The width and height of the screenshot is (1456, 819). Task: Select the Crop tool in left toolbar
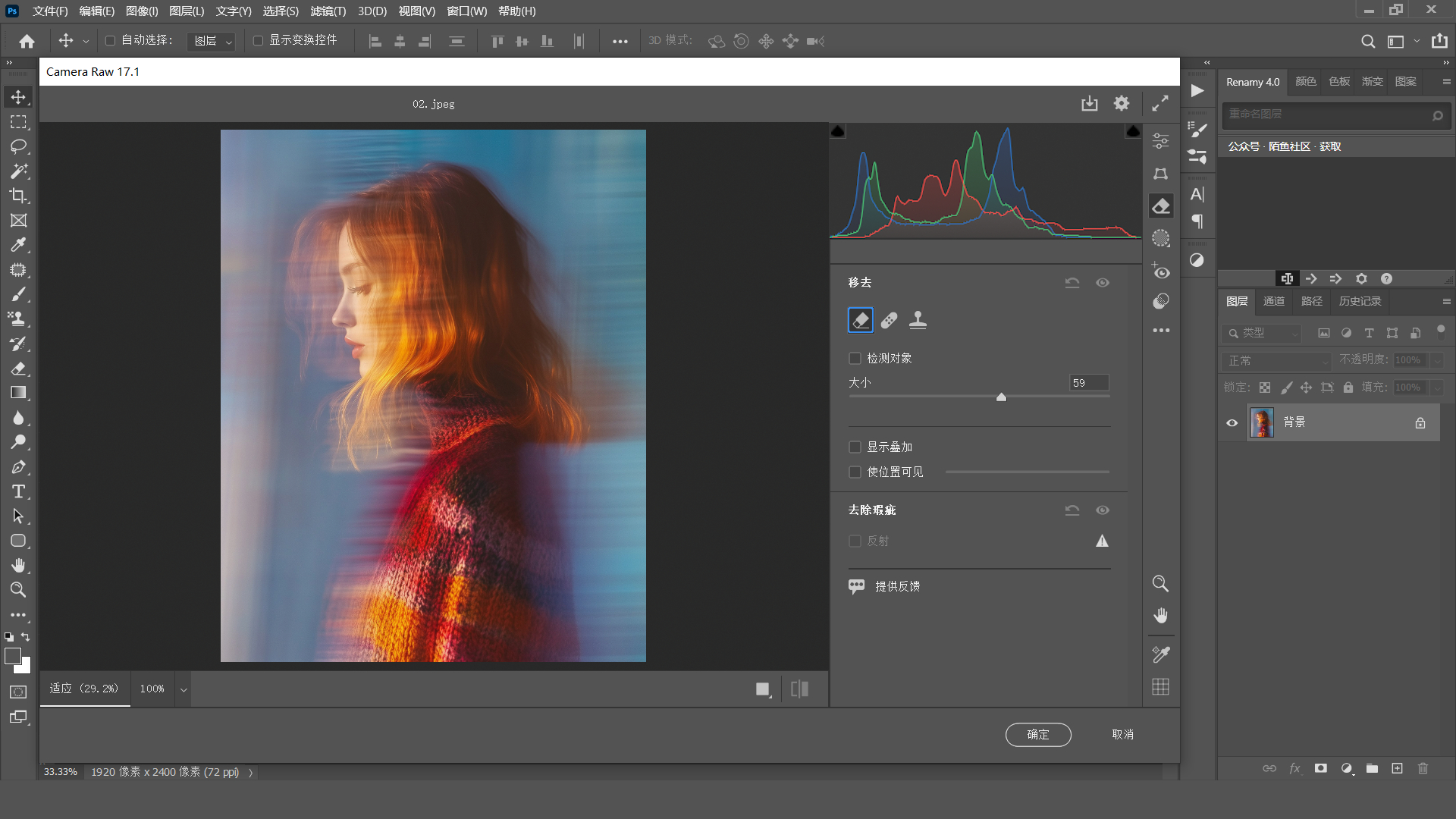click(18, 196)
